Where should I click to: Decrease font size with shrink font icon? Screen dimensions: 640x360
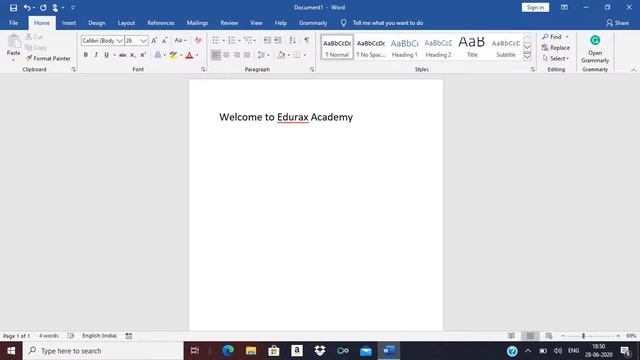[164, 40]
